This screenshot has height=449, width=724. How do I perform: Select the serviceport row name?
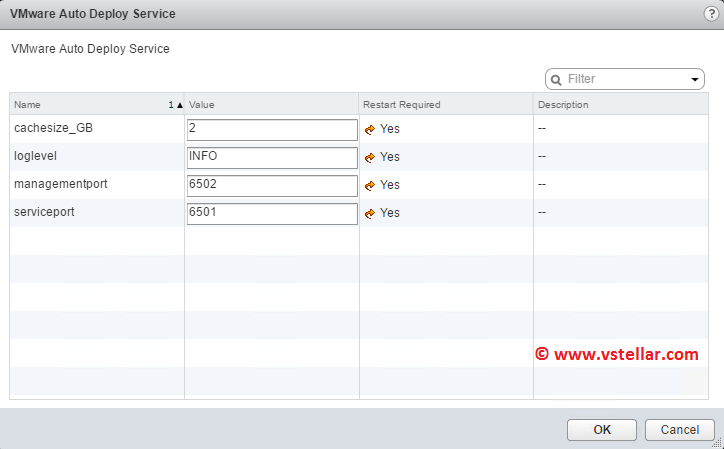coord(44,213)
